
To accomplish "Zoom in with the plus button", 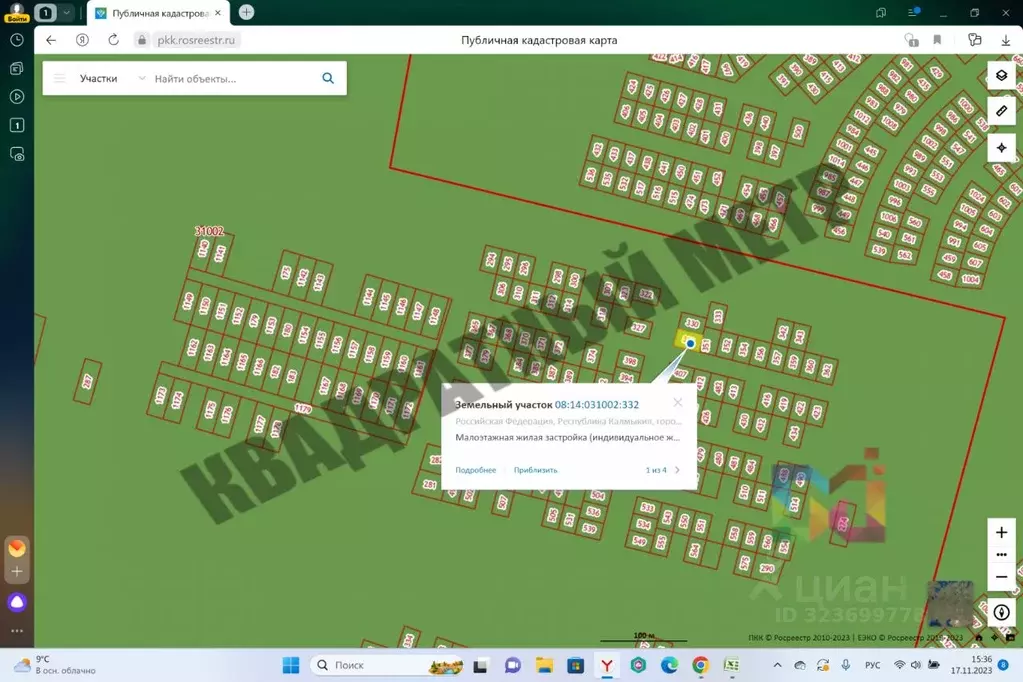I will (1001, 533).
